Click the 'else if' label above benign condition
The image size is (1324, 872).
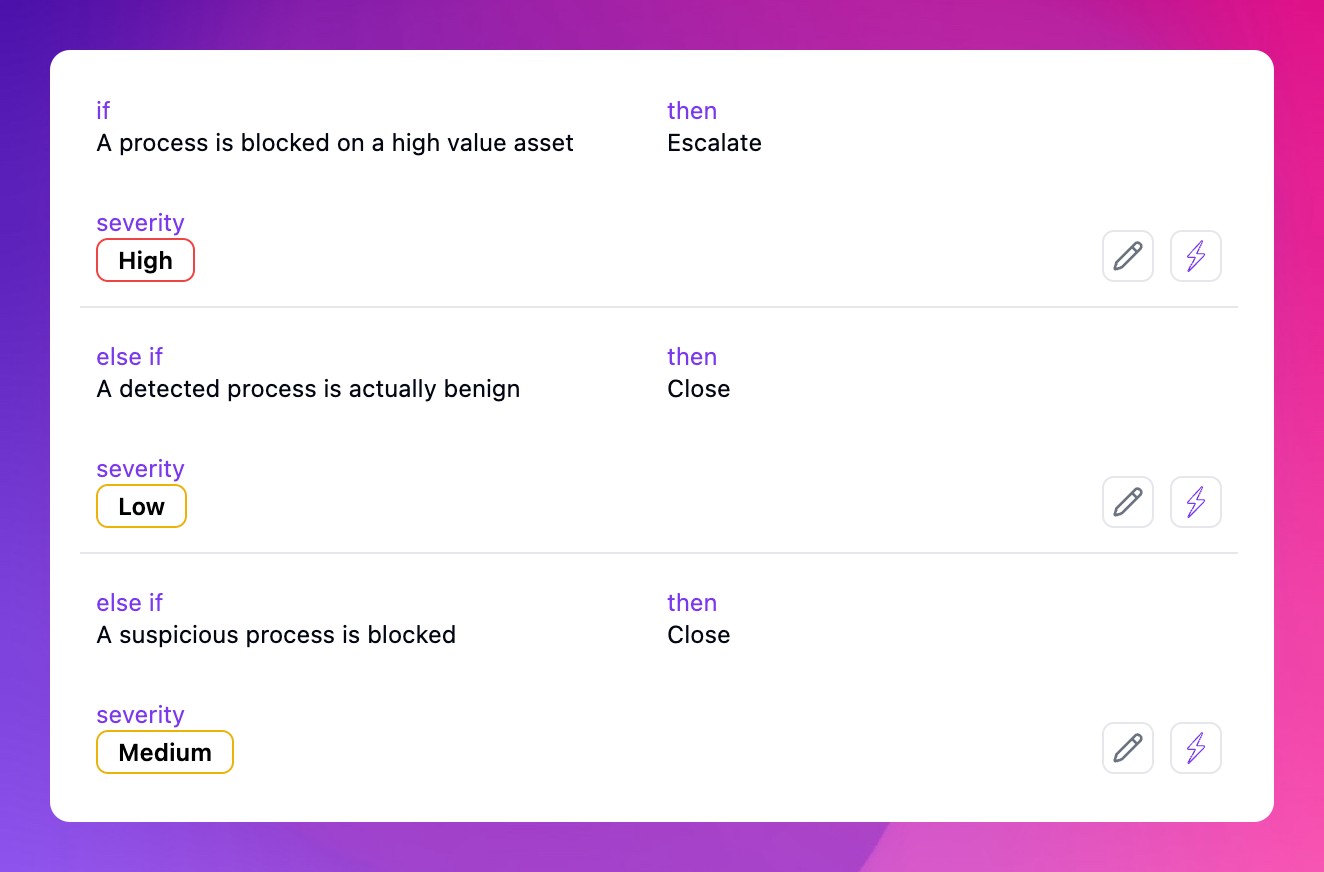tap(129, 357)
